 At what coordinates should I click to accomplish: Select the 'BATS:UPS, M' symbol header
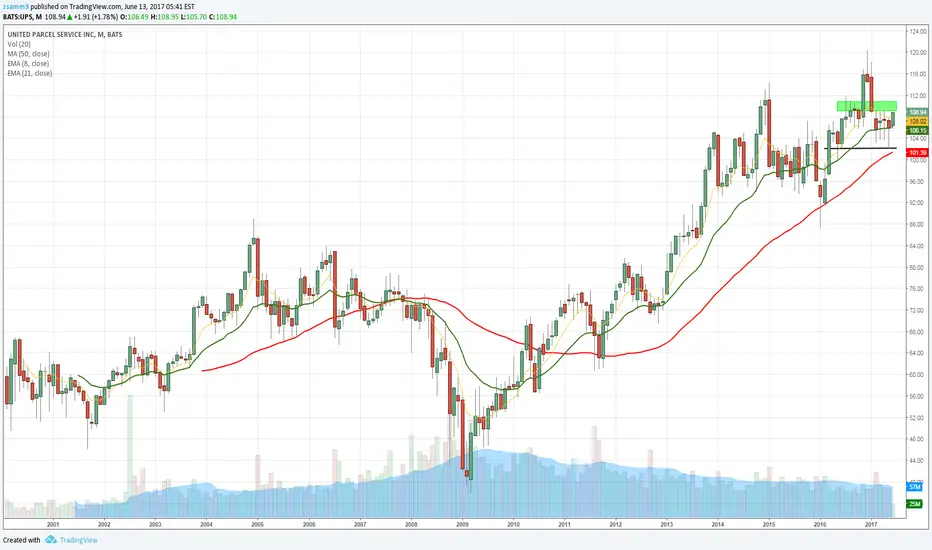pos(23,17)
